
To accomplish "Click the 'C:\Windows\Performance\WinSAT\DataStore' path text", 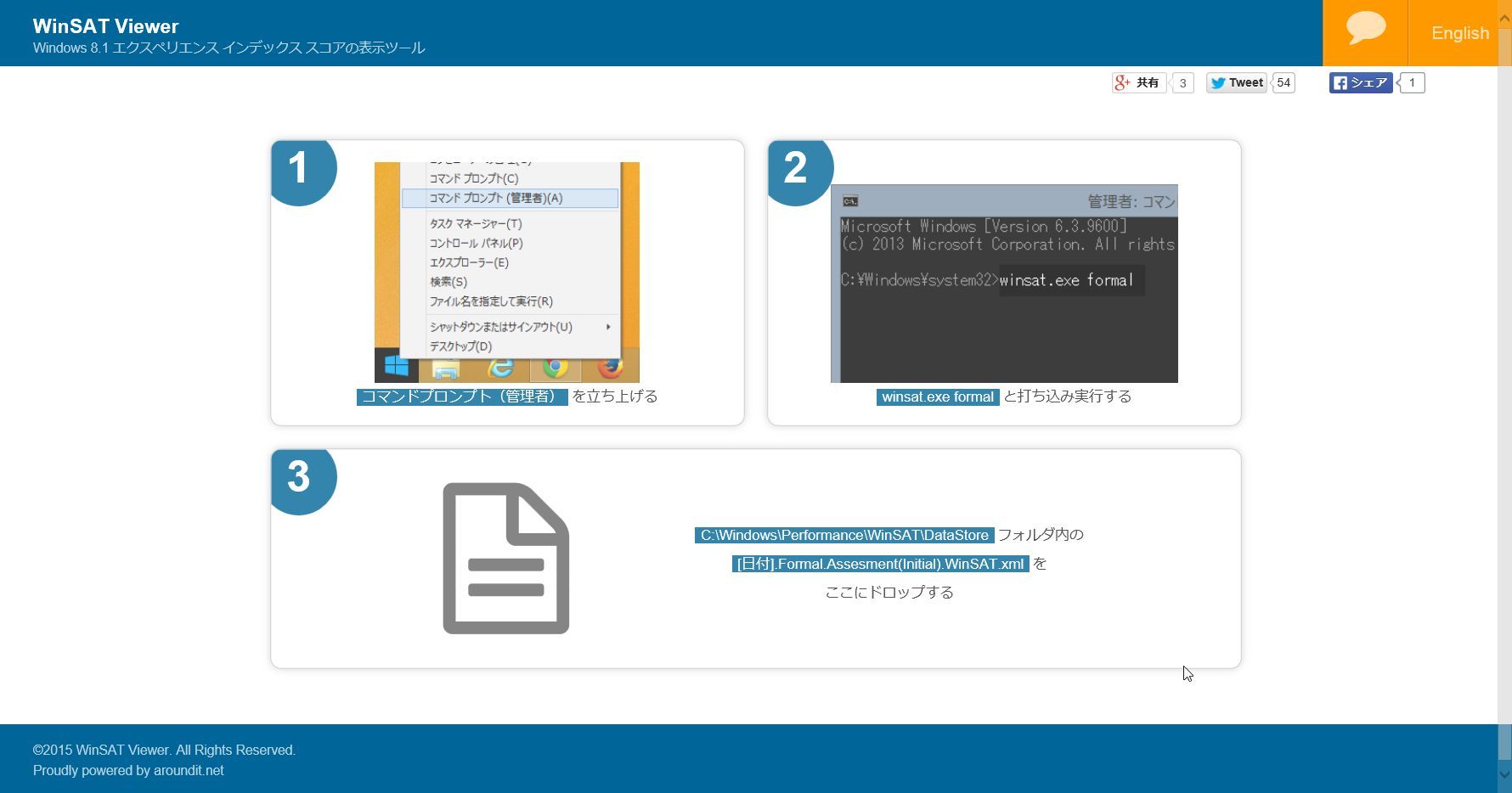I will [x=844, y=535].
